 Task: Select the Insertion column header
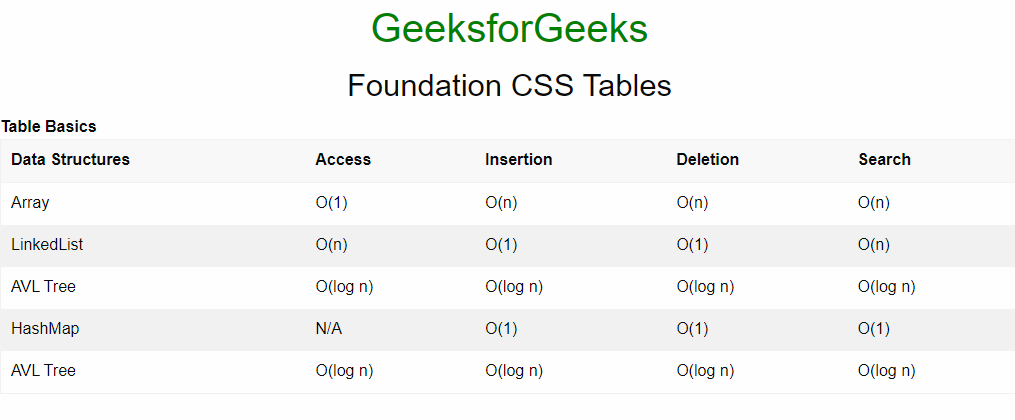[519, 160]
